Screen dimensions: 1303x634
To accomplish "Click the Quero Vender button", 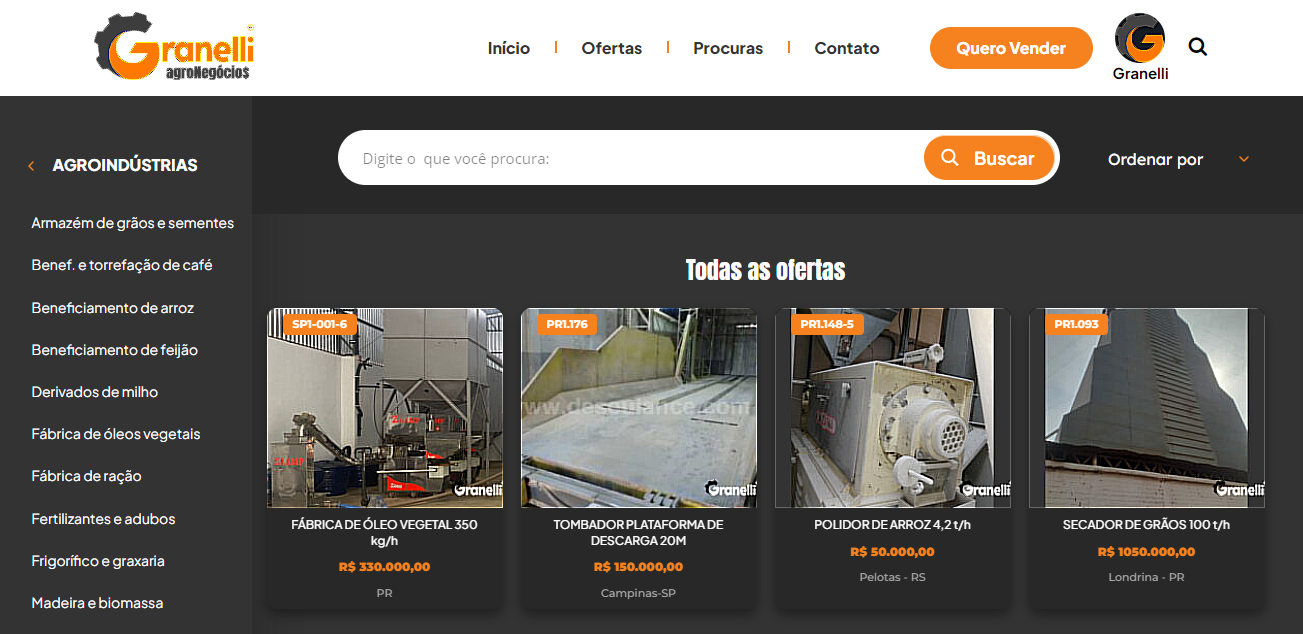I will coord(1011,48).
